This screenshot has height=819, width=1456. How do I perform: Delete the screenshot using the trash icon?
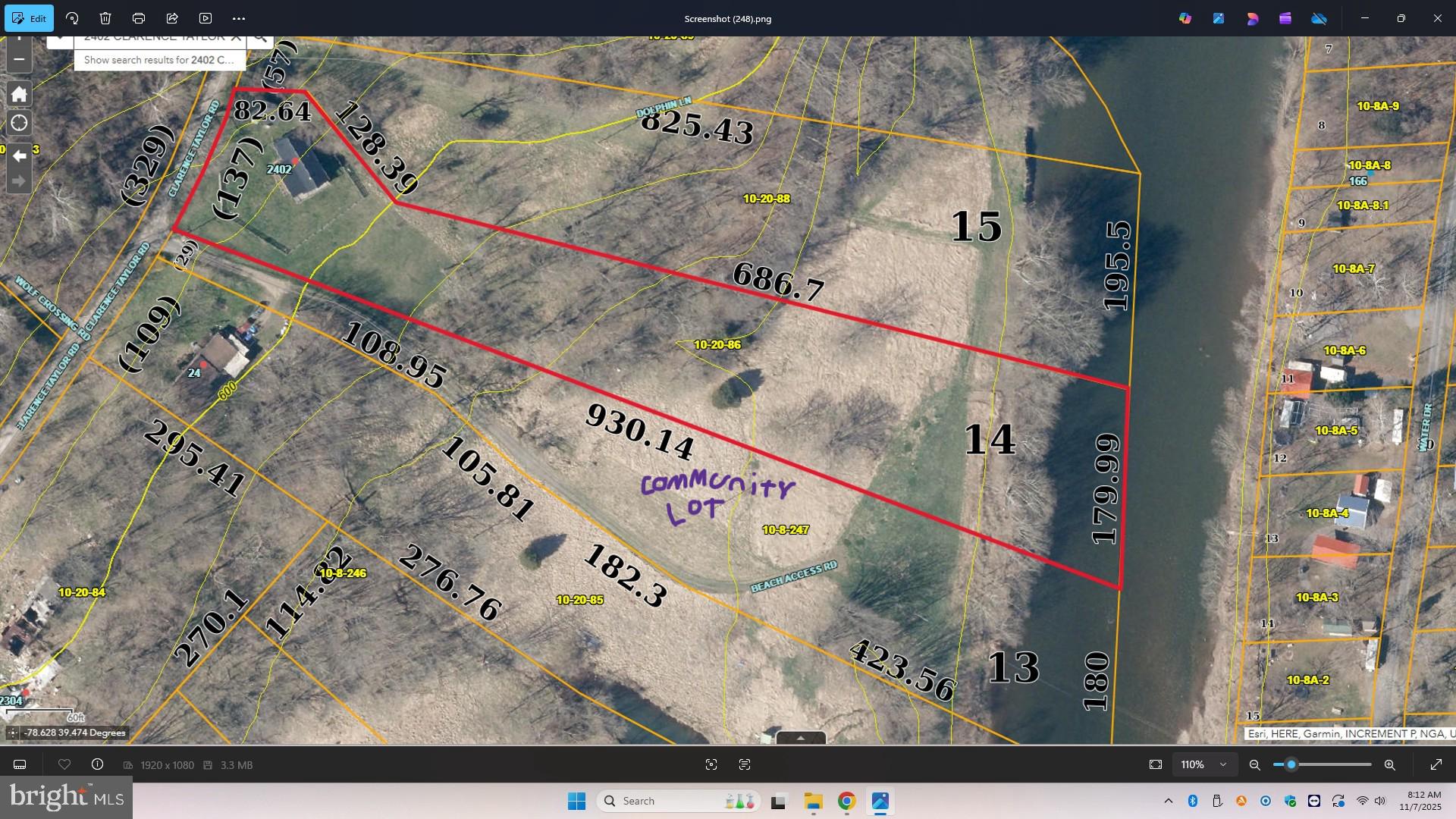tap(105, 18)
